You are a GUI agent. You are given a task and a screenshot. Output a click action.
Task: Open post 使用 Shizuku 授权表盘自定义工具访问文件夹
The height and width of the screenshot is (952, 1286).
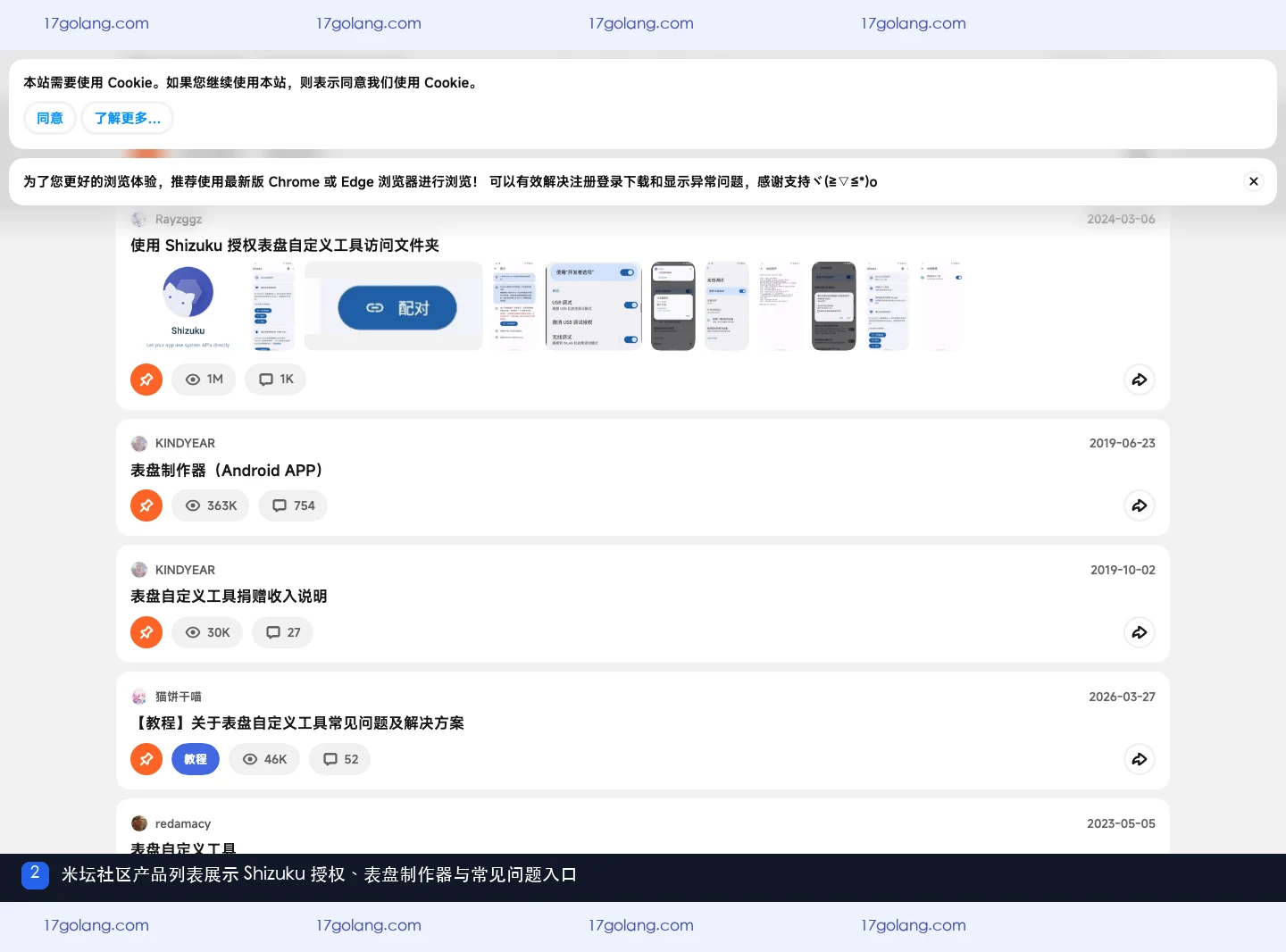pos(285,246)
